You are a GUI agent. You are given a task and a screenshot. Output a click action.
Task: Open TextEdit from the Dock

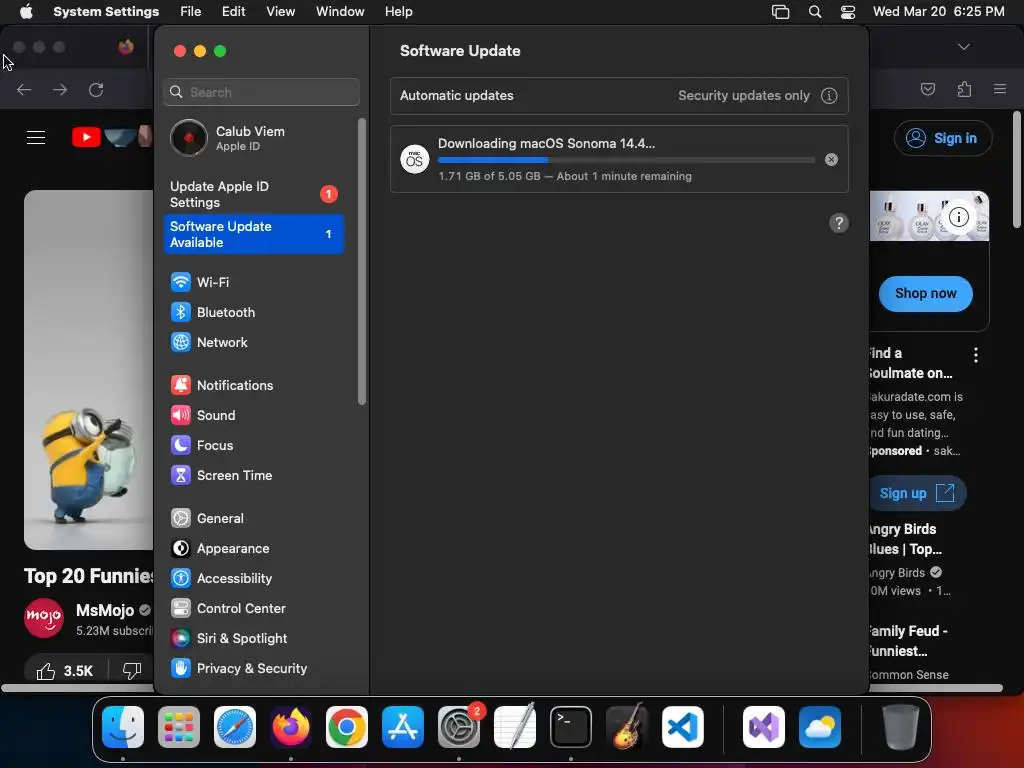pyautogui.click(x=515, y=727)
